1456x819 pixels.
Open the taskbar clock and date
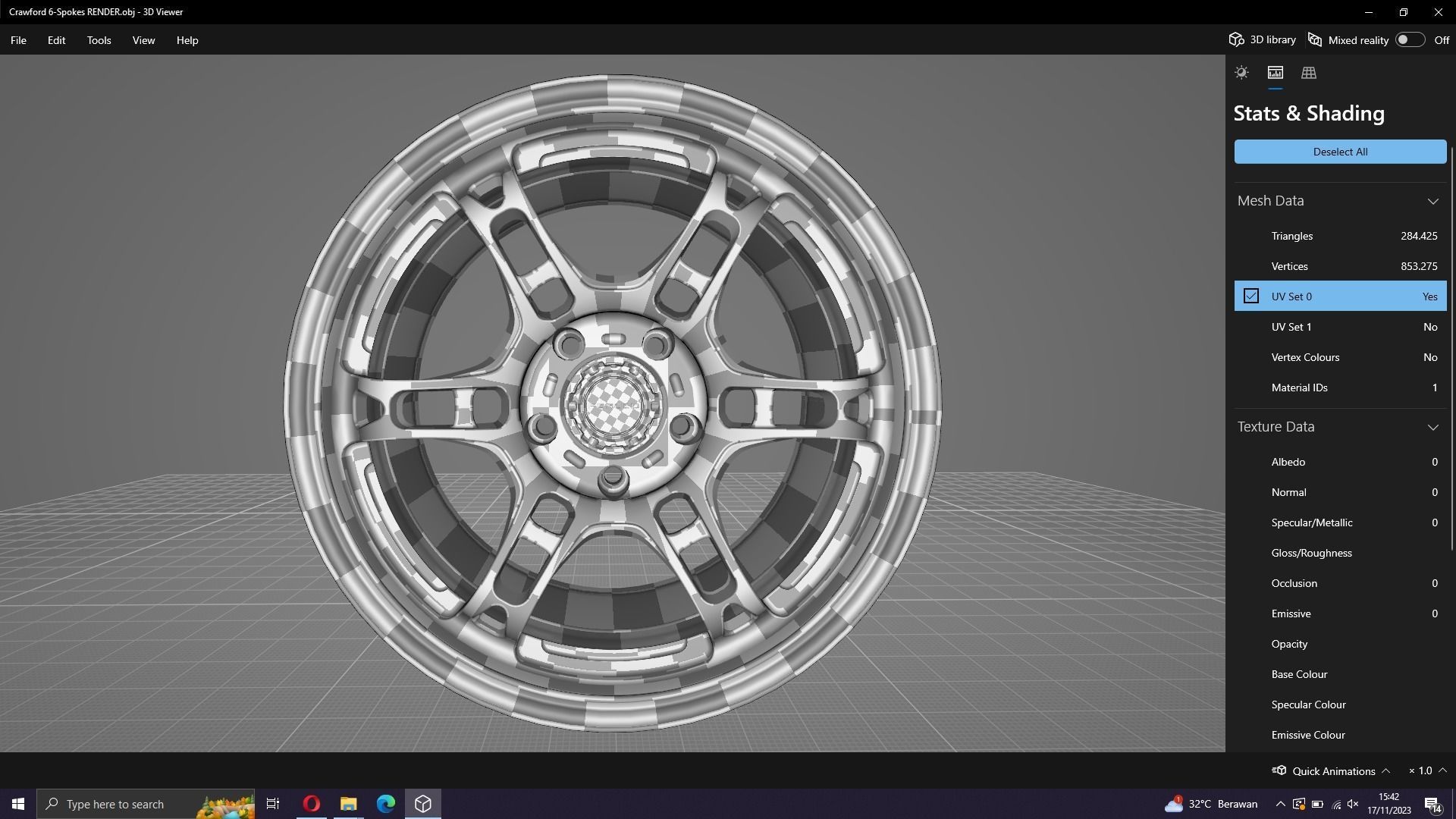coord(1389,804)
